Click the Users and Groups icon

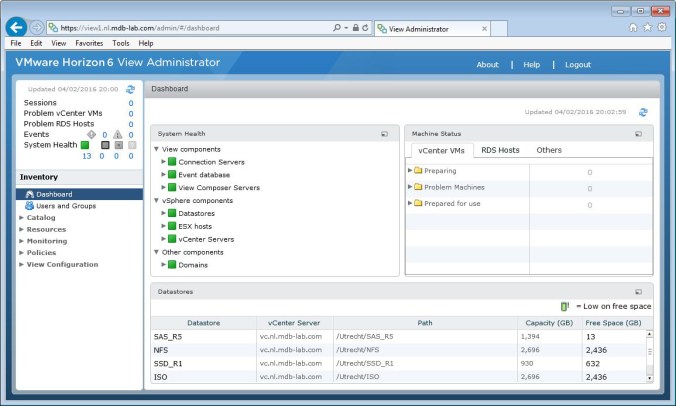(x=30, y=205)
